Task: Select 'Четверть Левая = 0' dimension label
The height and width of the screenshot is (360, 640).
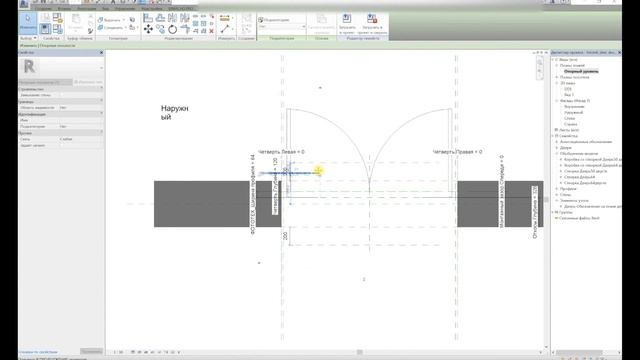Action: [x=281, y=152]
